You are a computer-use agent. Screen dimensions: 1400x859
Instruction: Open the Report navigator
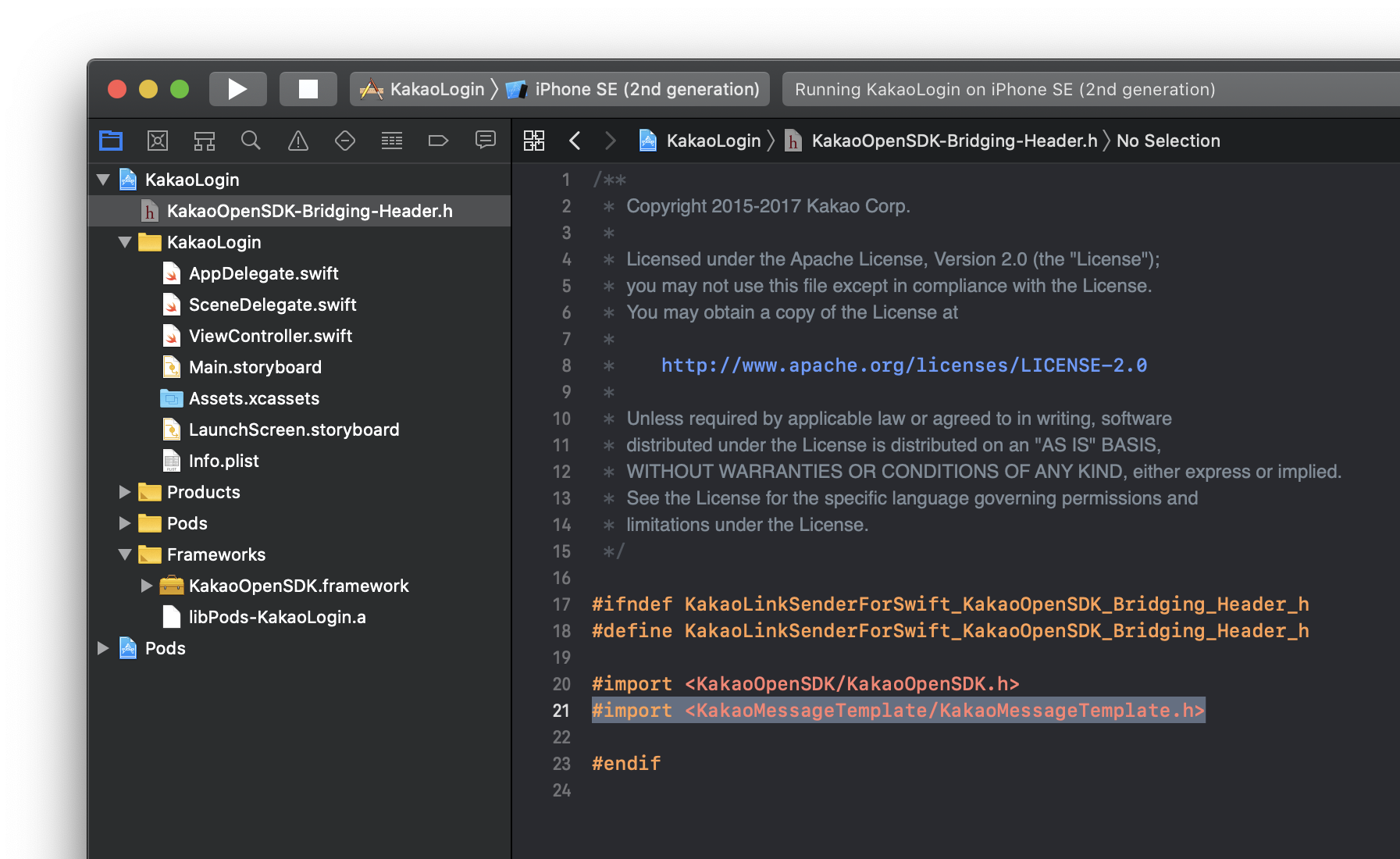[486, 141]
